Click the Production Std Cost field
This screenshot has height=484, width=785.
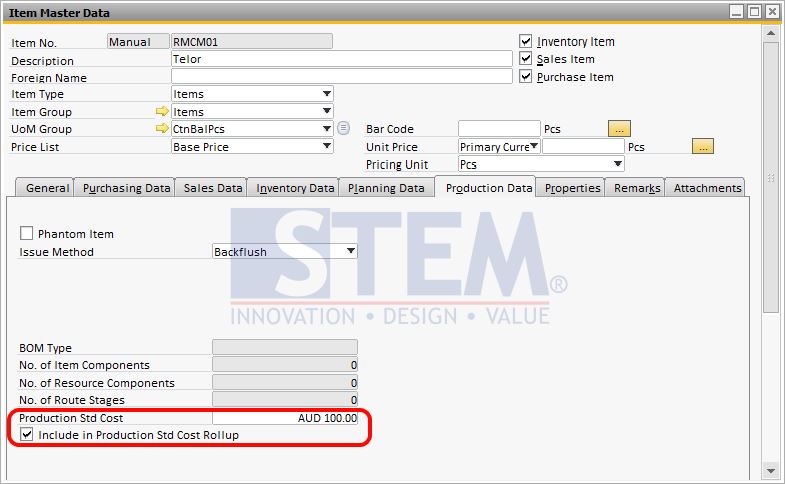[285, 417]
